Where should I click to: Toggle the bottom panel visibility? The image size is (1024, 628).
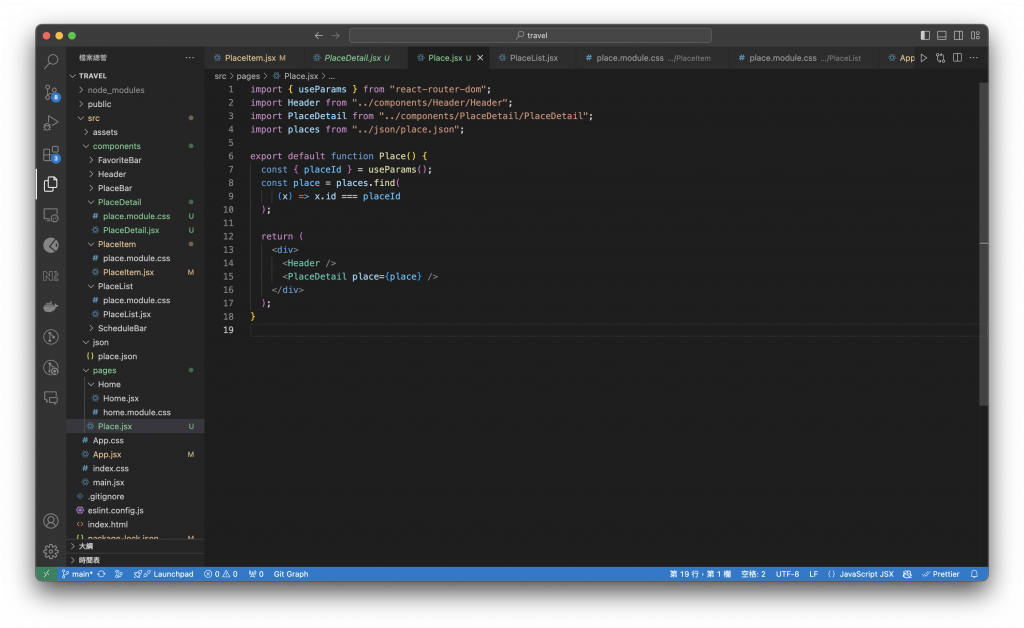[x=942, y=35]
